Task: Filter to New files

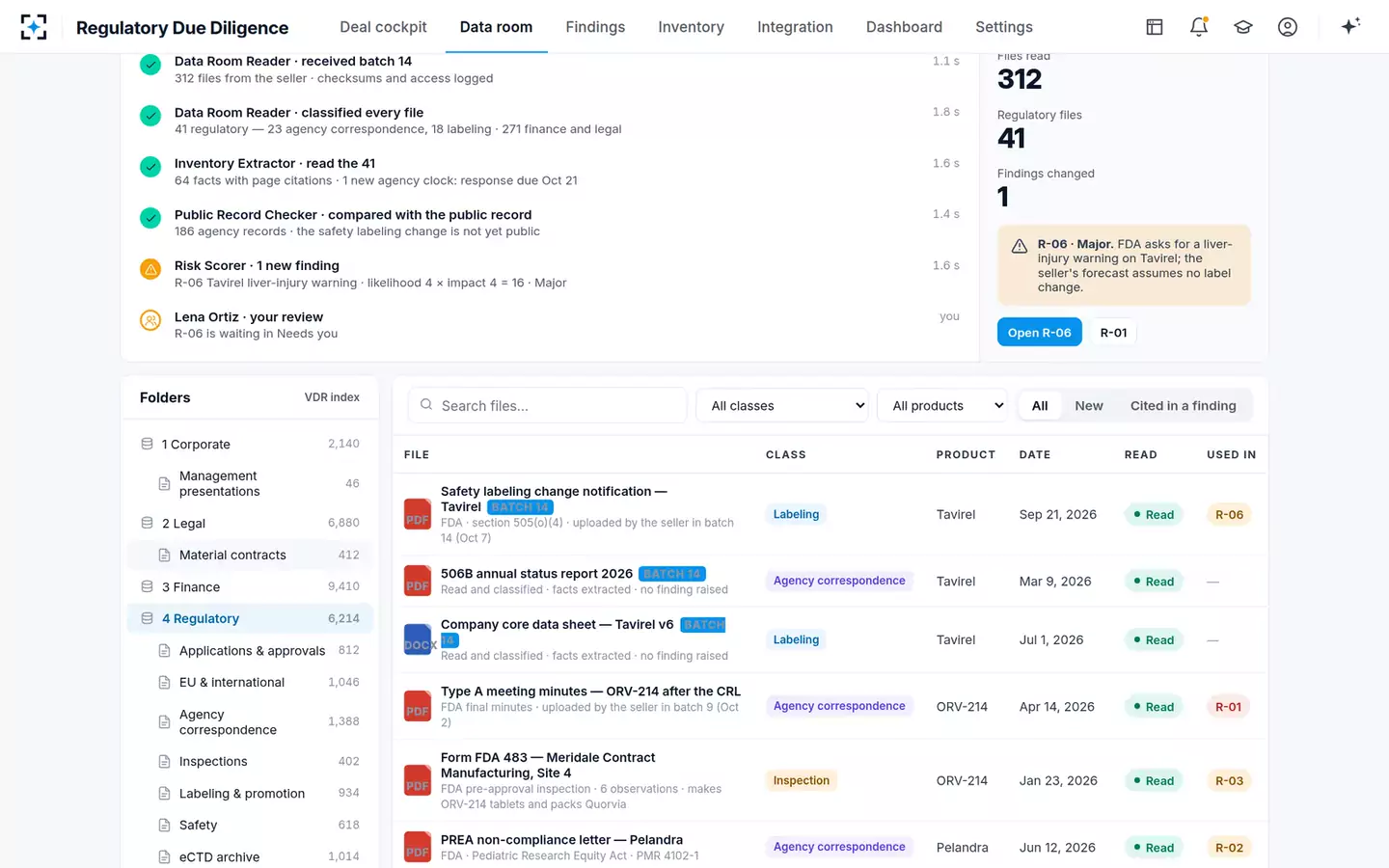Action: (x=1089, y=406)
